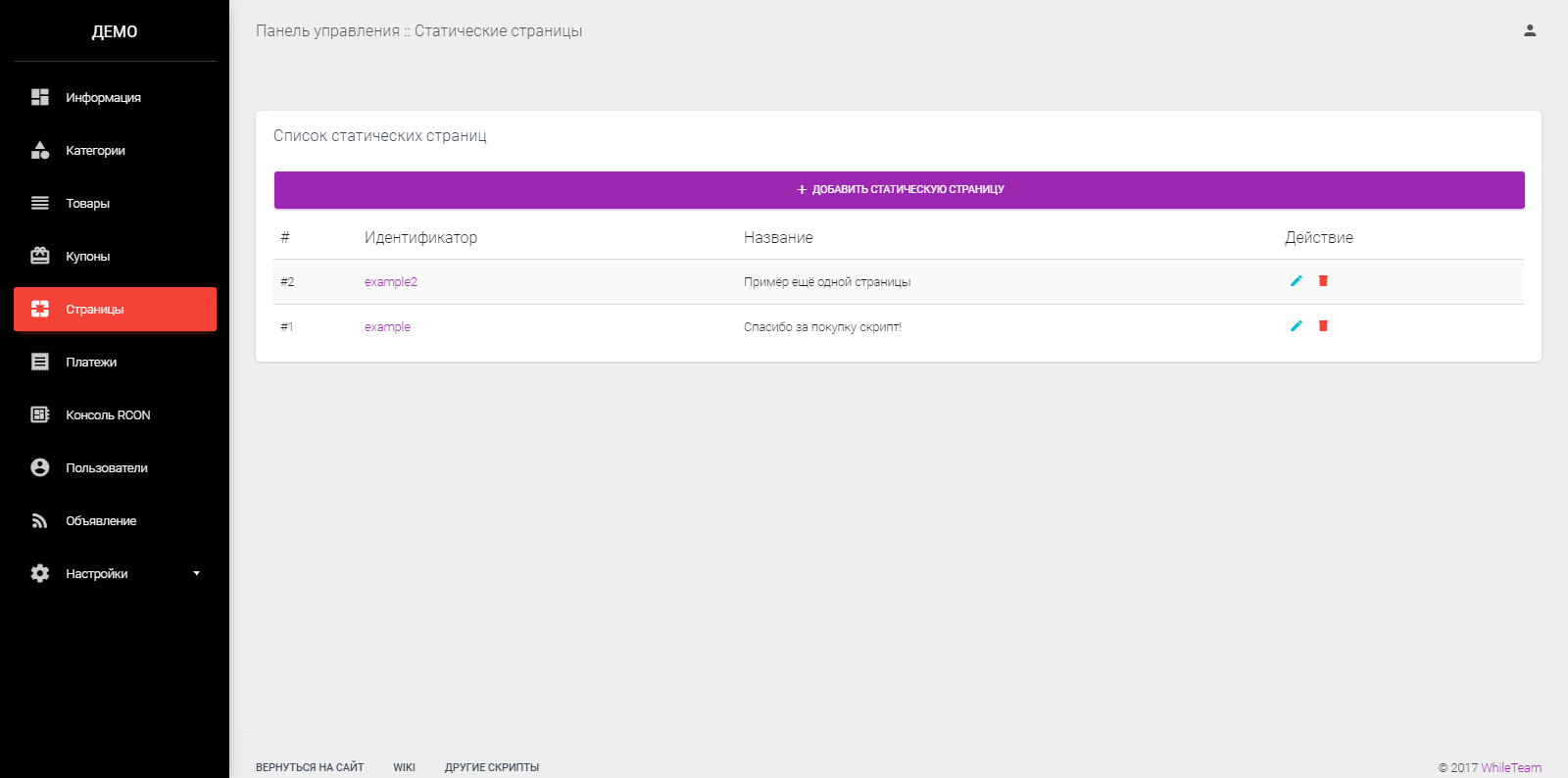The width and height of the screenshot is (1568, 778).
Task: Click Добавить статическую страницу button
Action: [x=899, y=190]
